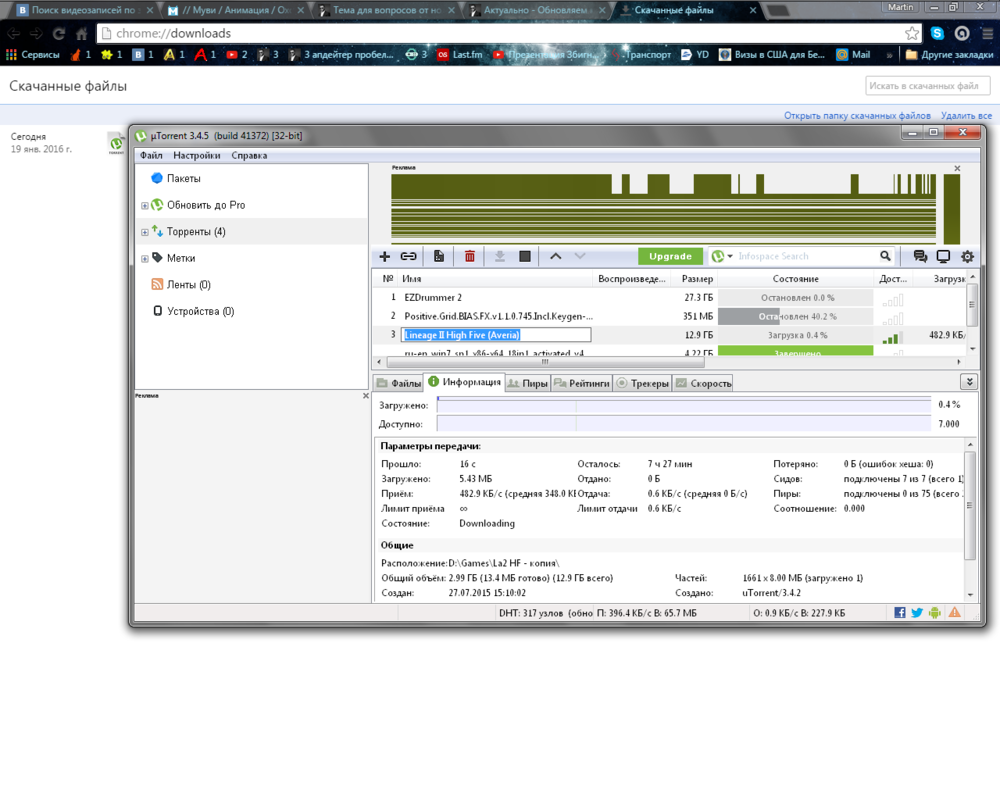
Task: Click the warning triangle status icon
Action: pyautogui.click(x=955, y=613)
